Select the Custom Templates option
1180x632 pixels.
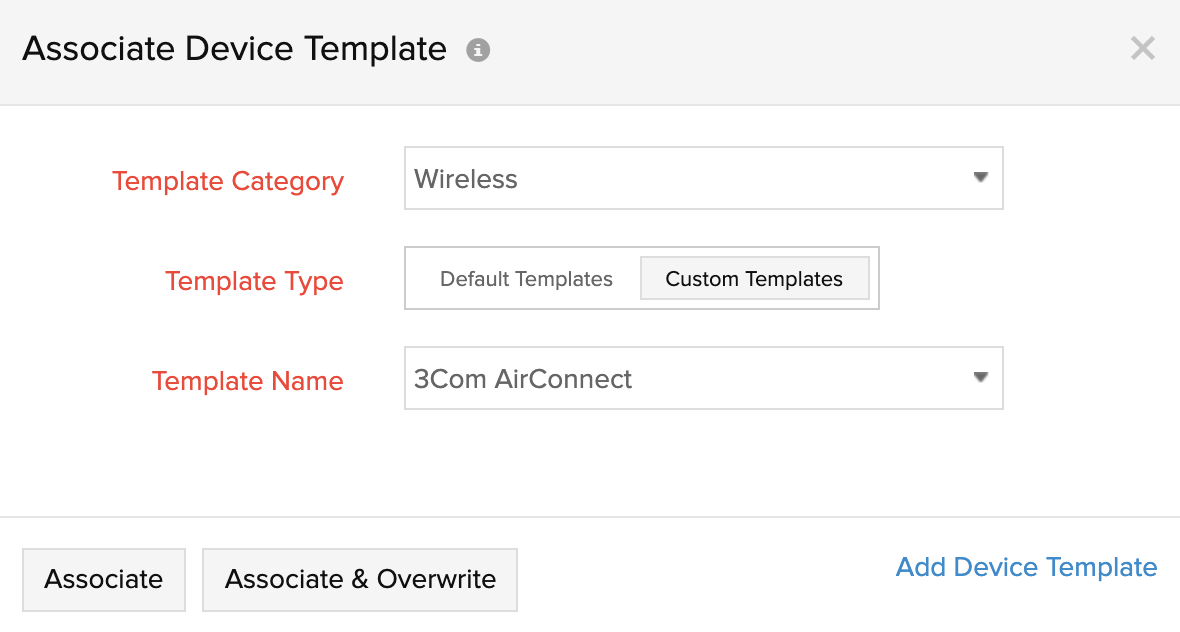[754, 279]
